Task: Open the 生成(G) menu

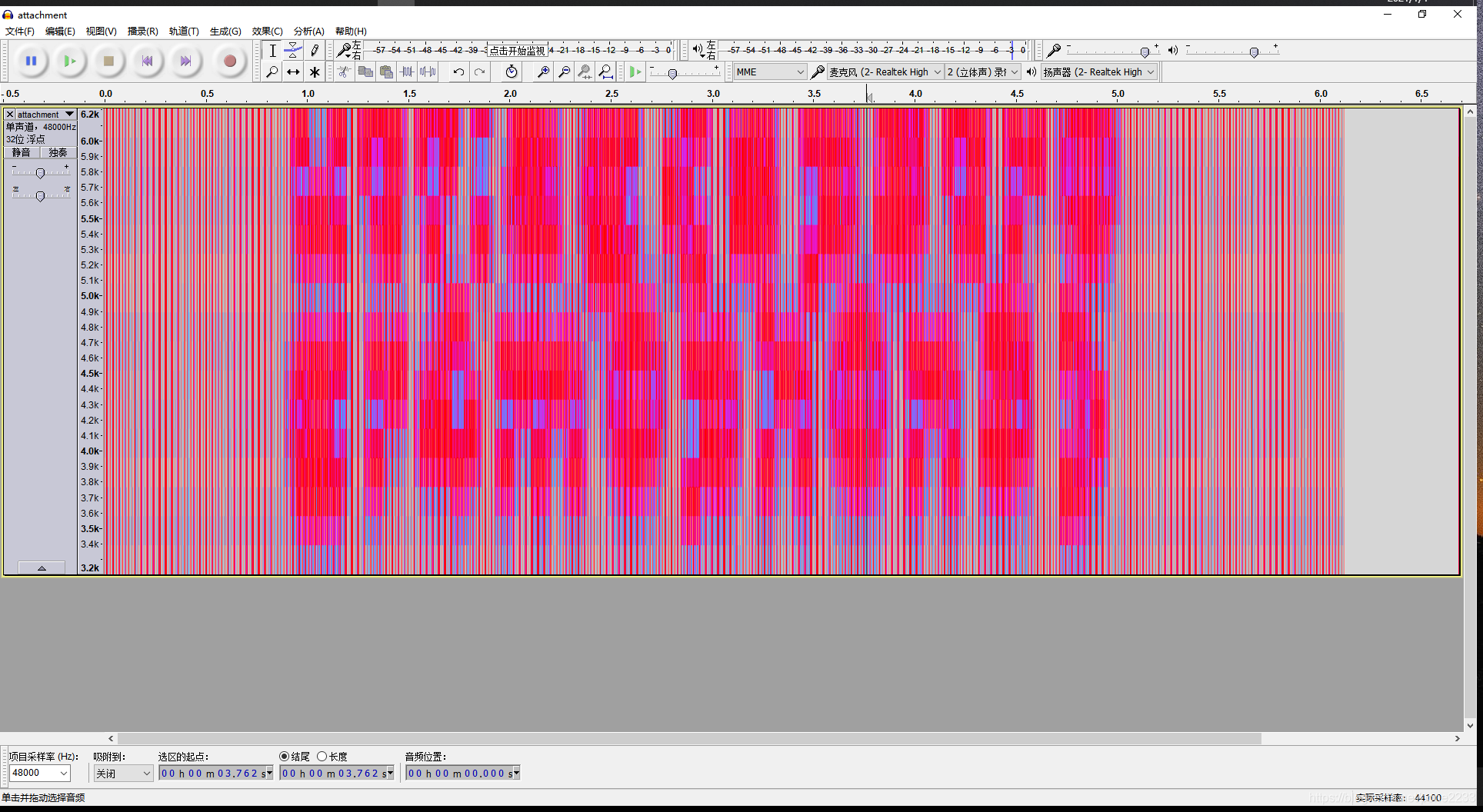Action: (x=225, y=32)
